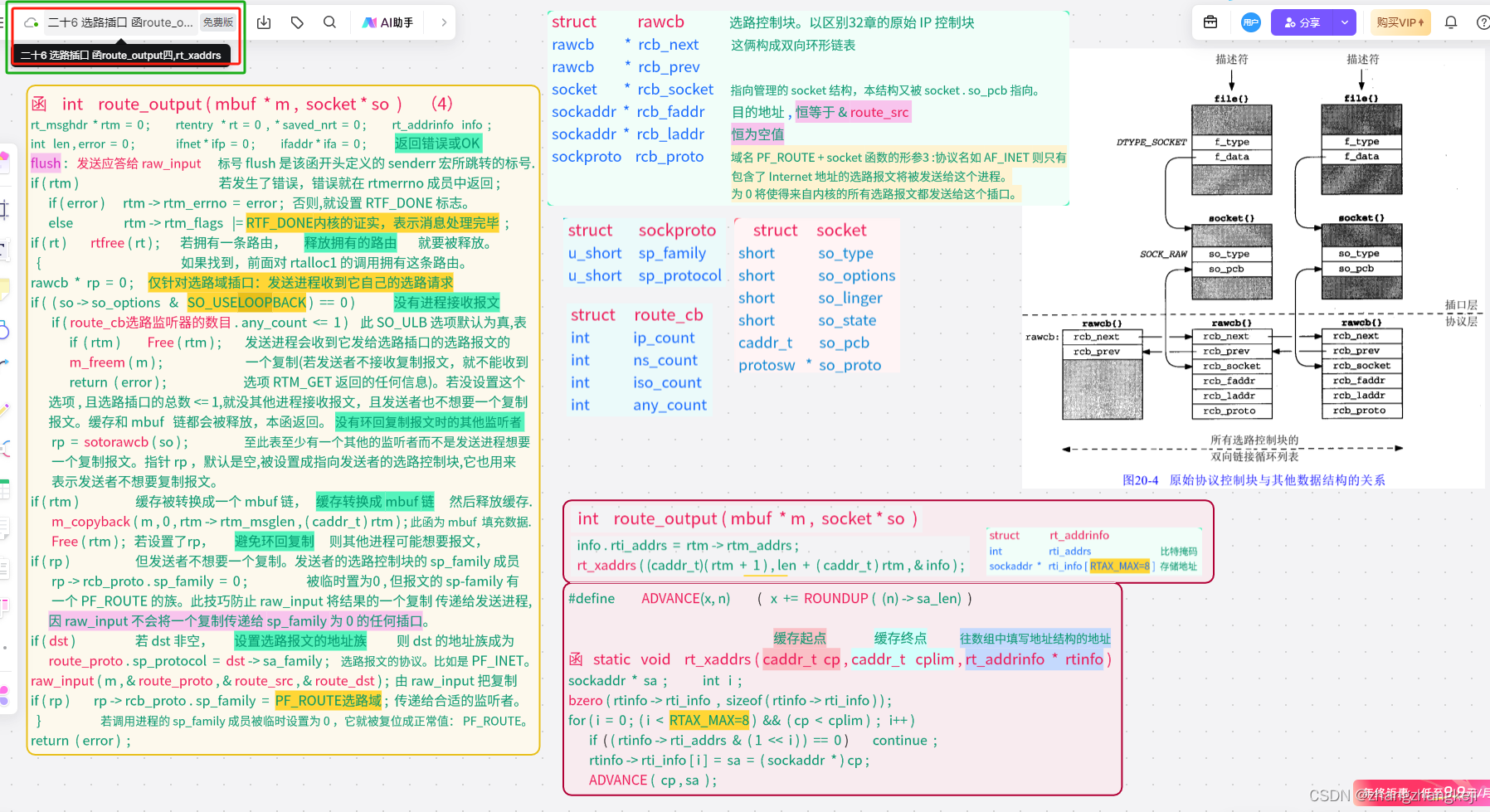Click the blue '往数组中填写地址结构的地址' label
This screenshot has width=1490, height=812.
[1035, 639]
